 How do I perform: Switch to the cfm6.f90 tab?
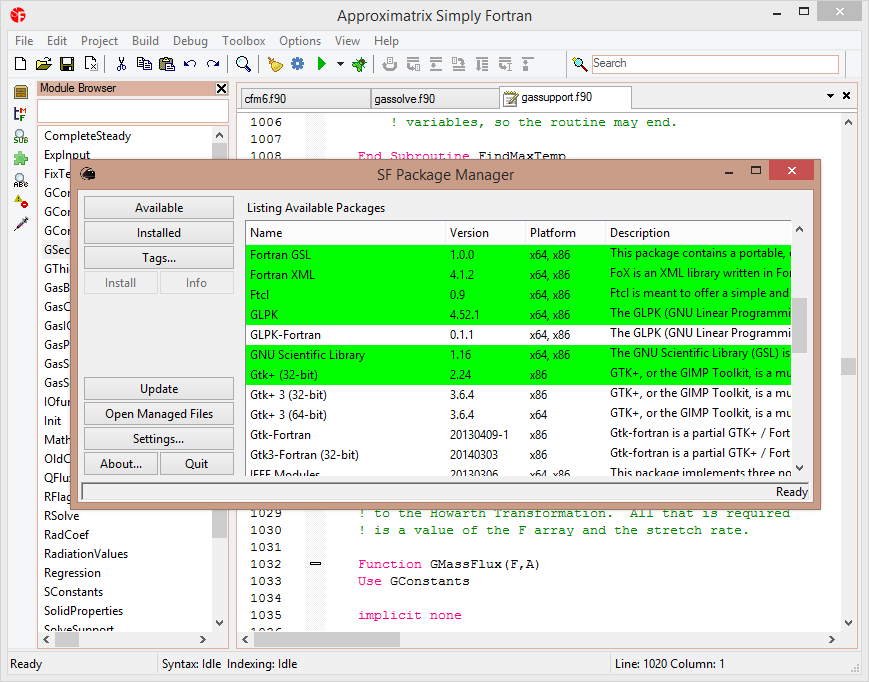pos(305,99)
